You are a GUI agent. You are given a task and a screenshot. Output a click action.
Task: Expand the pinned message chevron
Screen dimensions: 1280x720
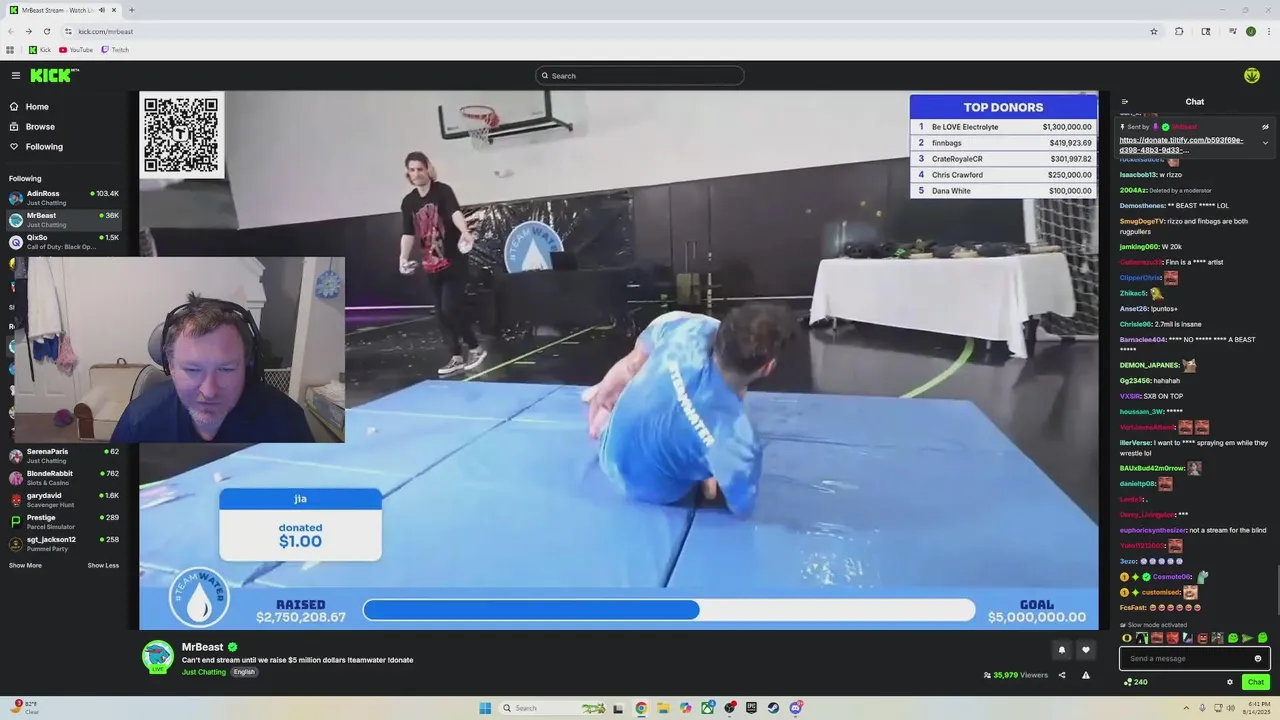point(1265,143)
